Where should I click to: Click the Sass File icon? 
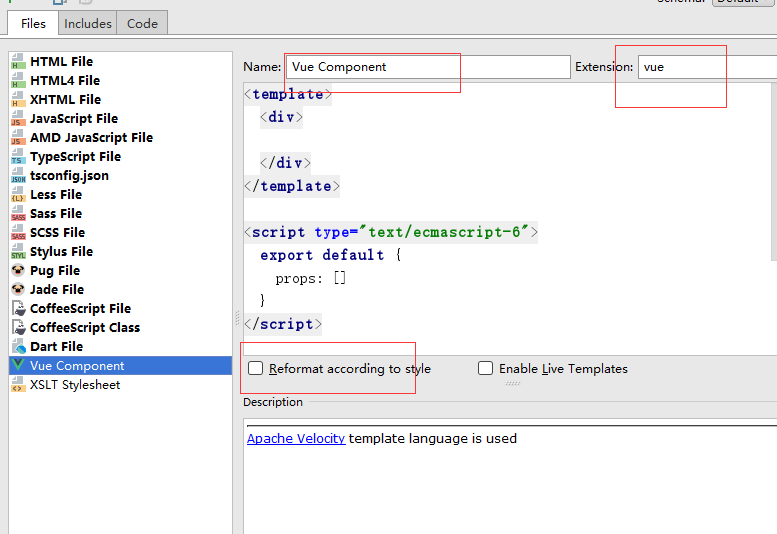18,214
